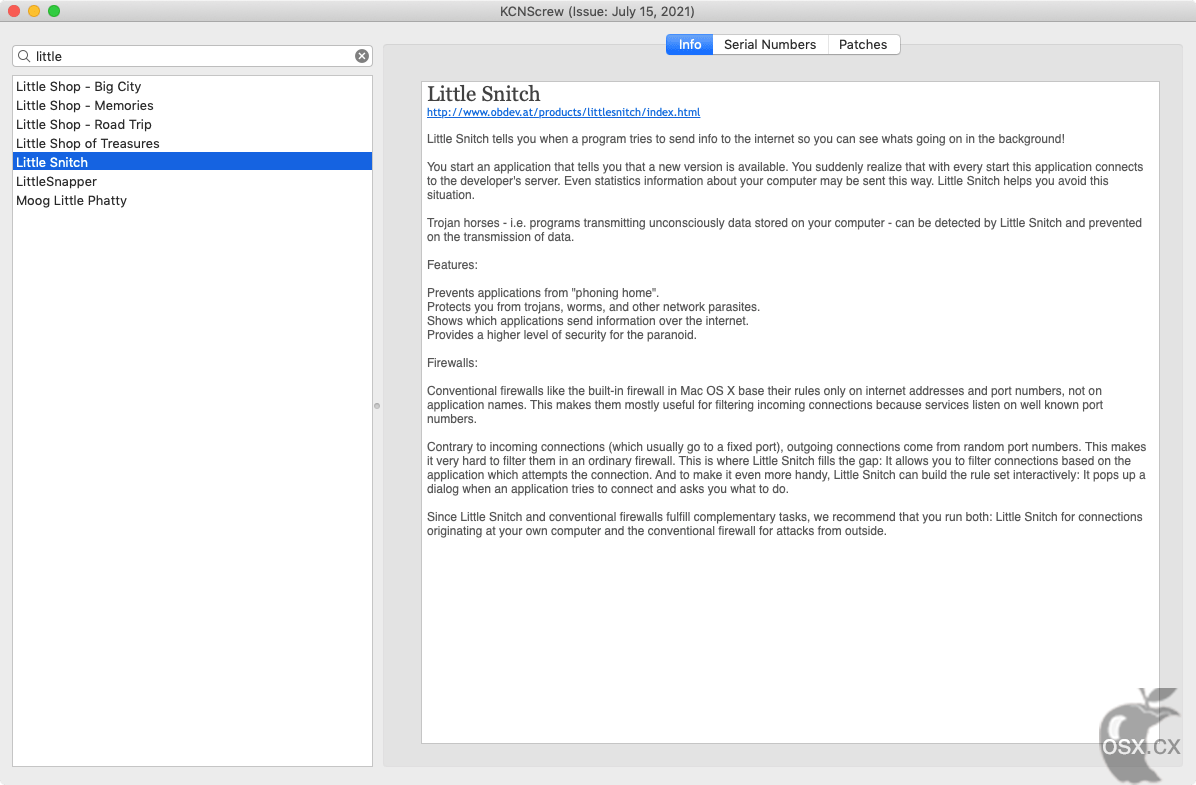This screenshot has height=785, width=1196.
Task: Choose "Little Shop - Road Trip" entry
Action: click(192, 124)
